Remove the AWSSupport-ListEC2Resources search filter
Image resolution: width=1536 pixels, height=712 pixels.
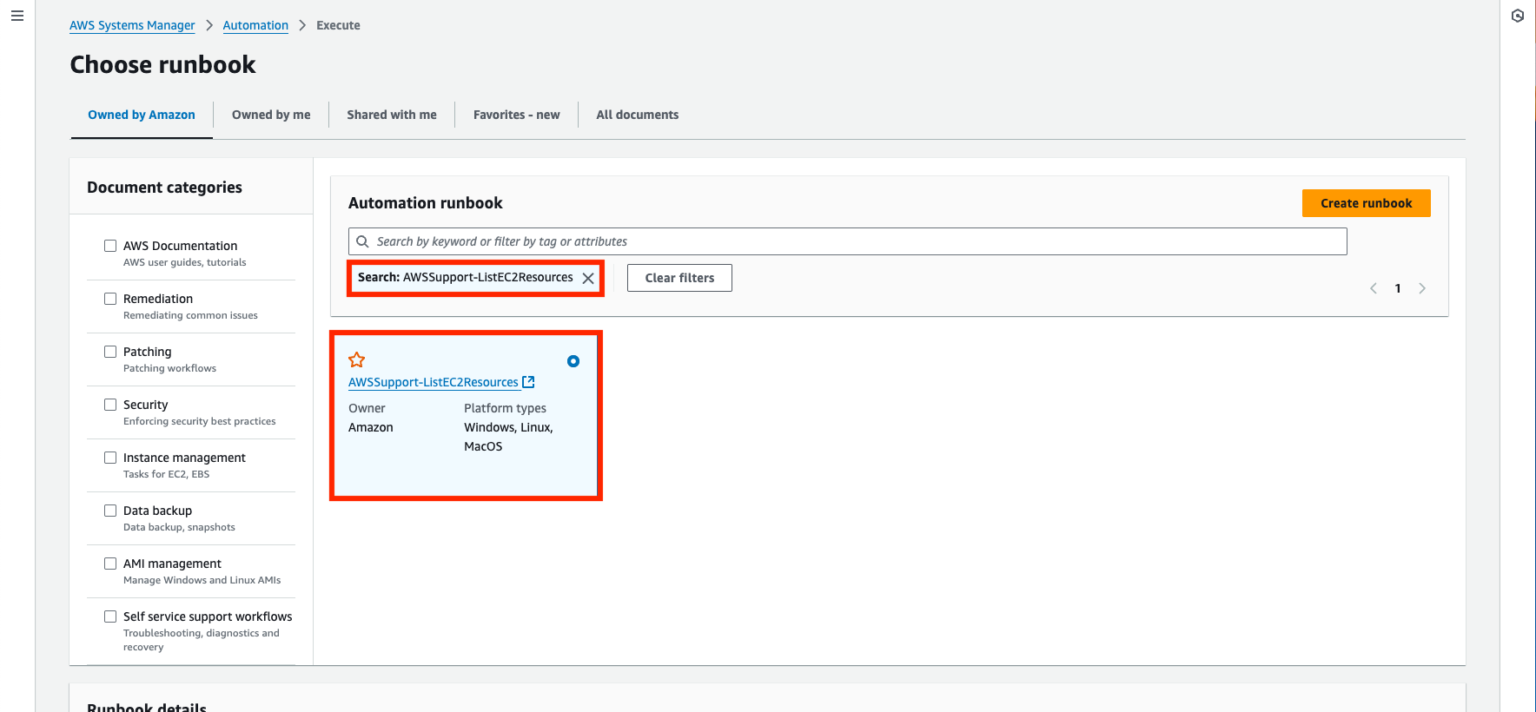588,277
